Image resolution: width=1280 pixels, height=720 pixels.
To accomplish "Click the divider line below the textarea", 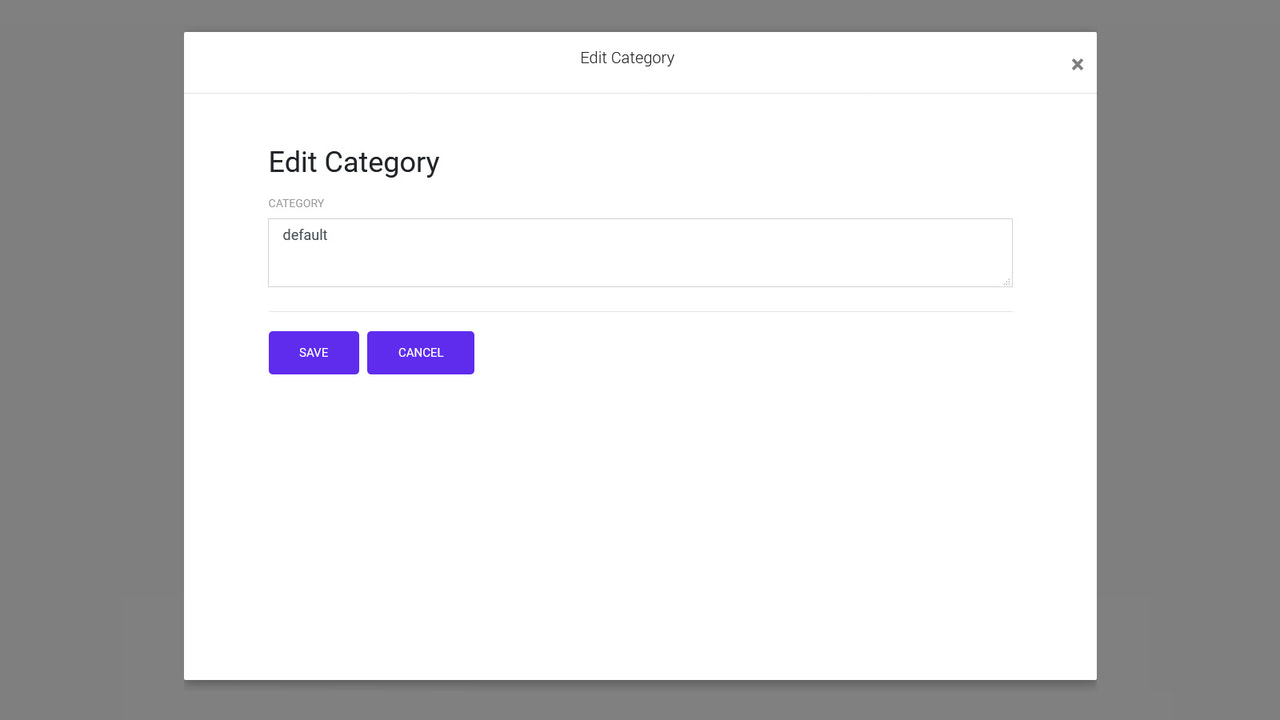I will pyautogui.click(x=640, y=310).
